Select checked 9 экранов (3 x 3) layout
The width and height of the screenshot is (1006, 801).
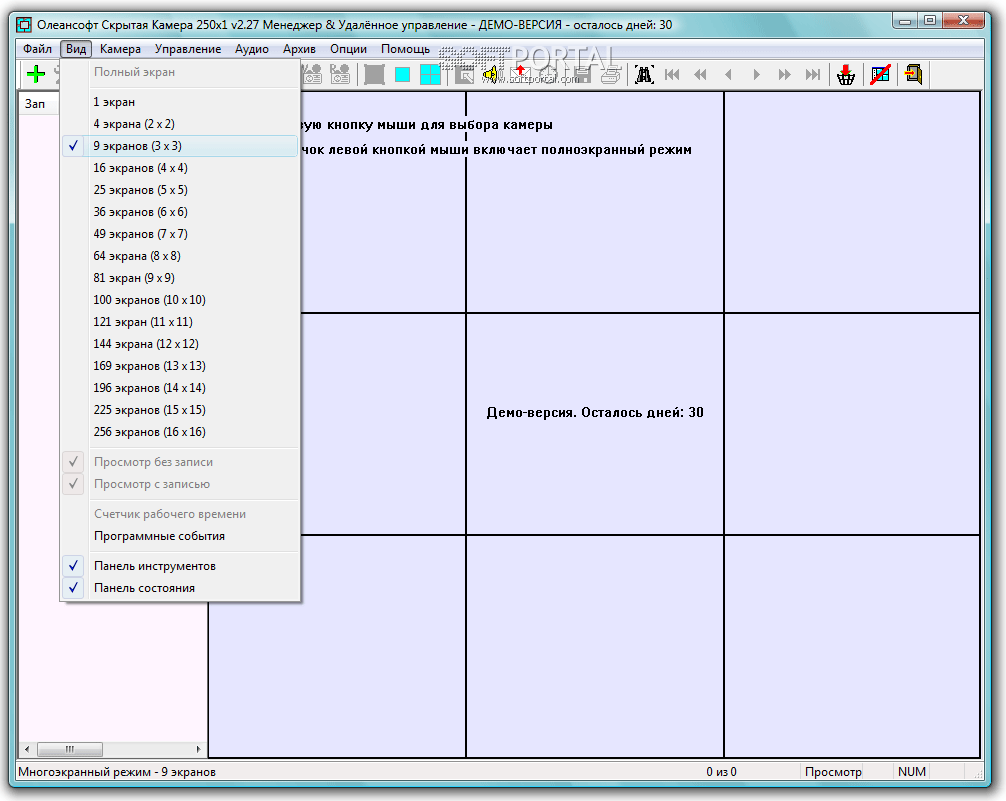pyautogui.click(x=180, y=146)
